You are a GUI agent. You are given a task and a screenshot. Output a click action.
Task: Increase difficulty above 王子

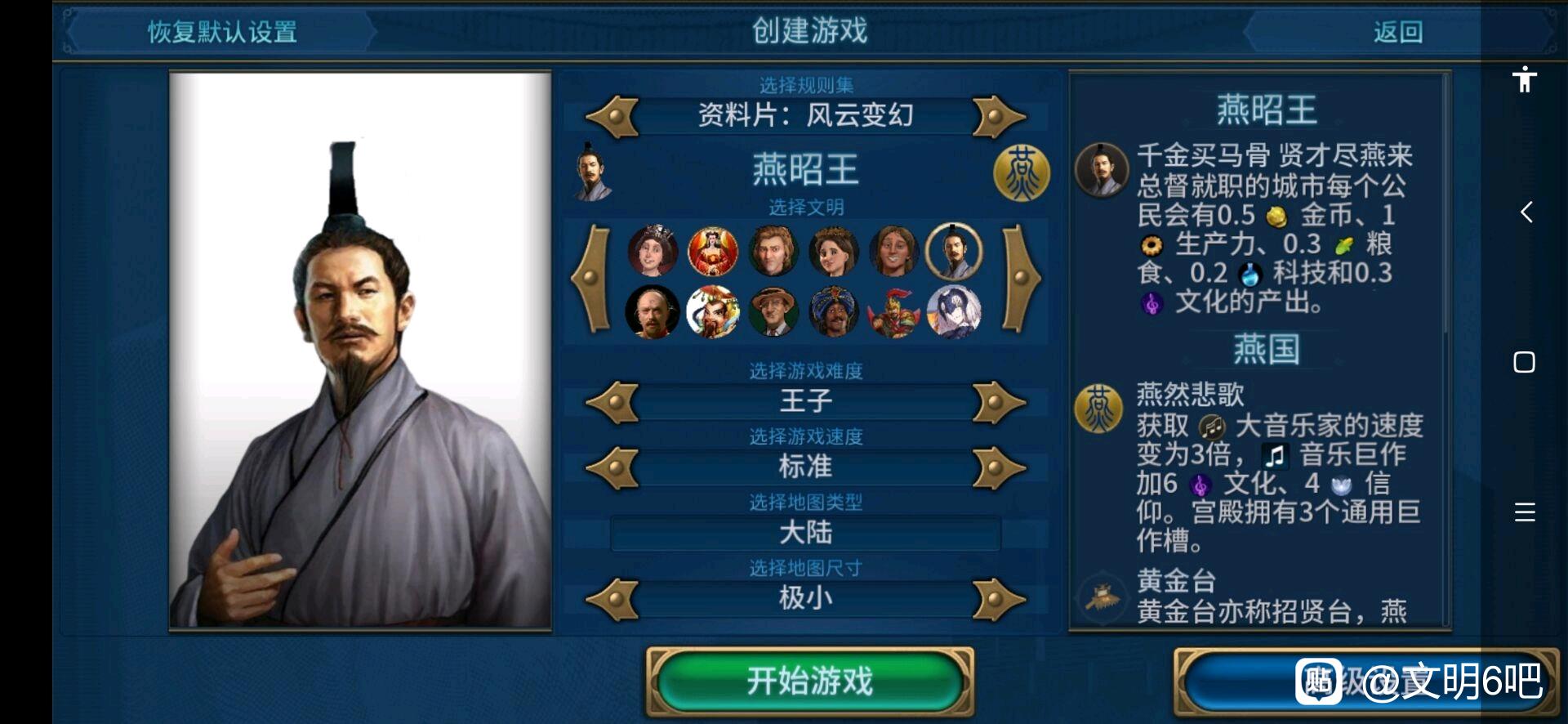coord(997,402)
